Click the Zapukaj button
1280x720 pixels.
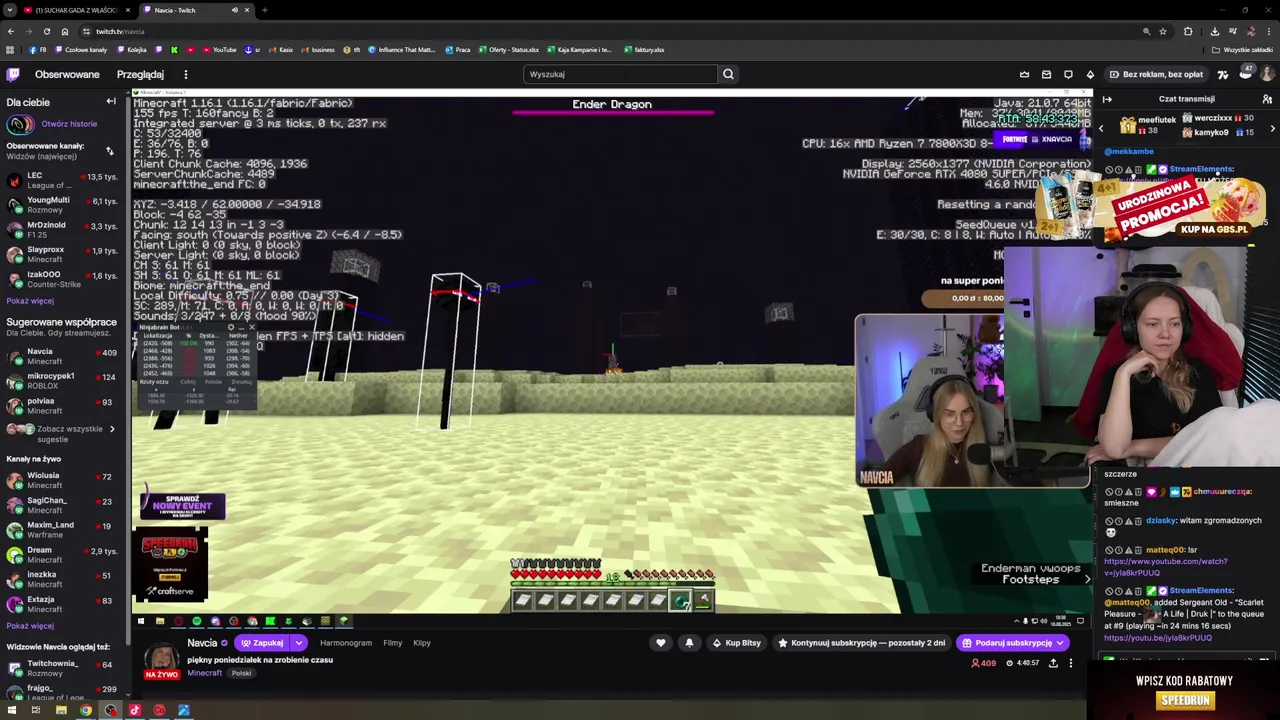point(263,643)
